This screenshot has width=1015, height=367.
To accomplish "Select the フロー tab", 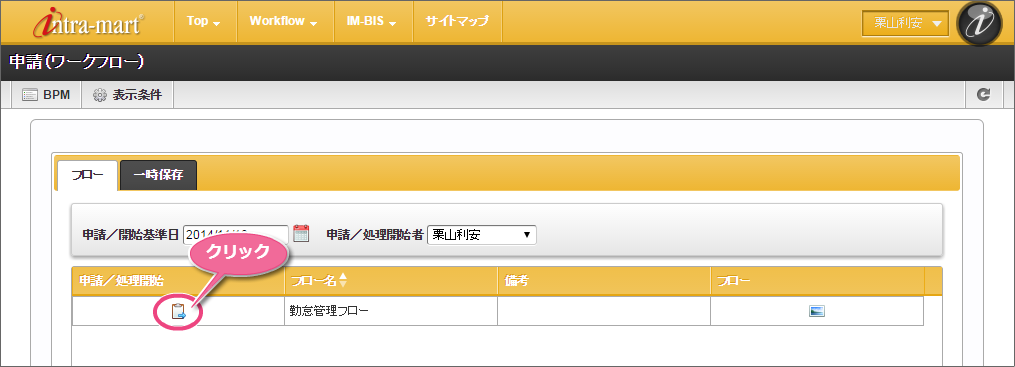I will (87, 175).
